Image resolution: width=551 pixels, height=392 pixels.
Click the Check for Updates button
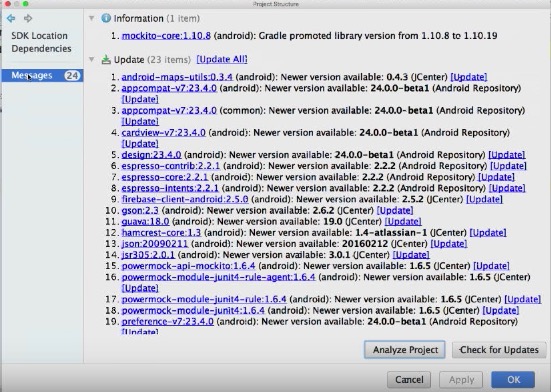pos(499,350)
